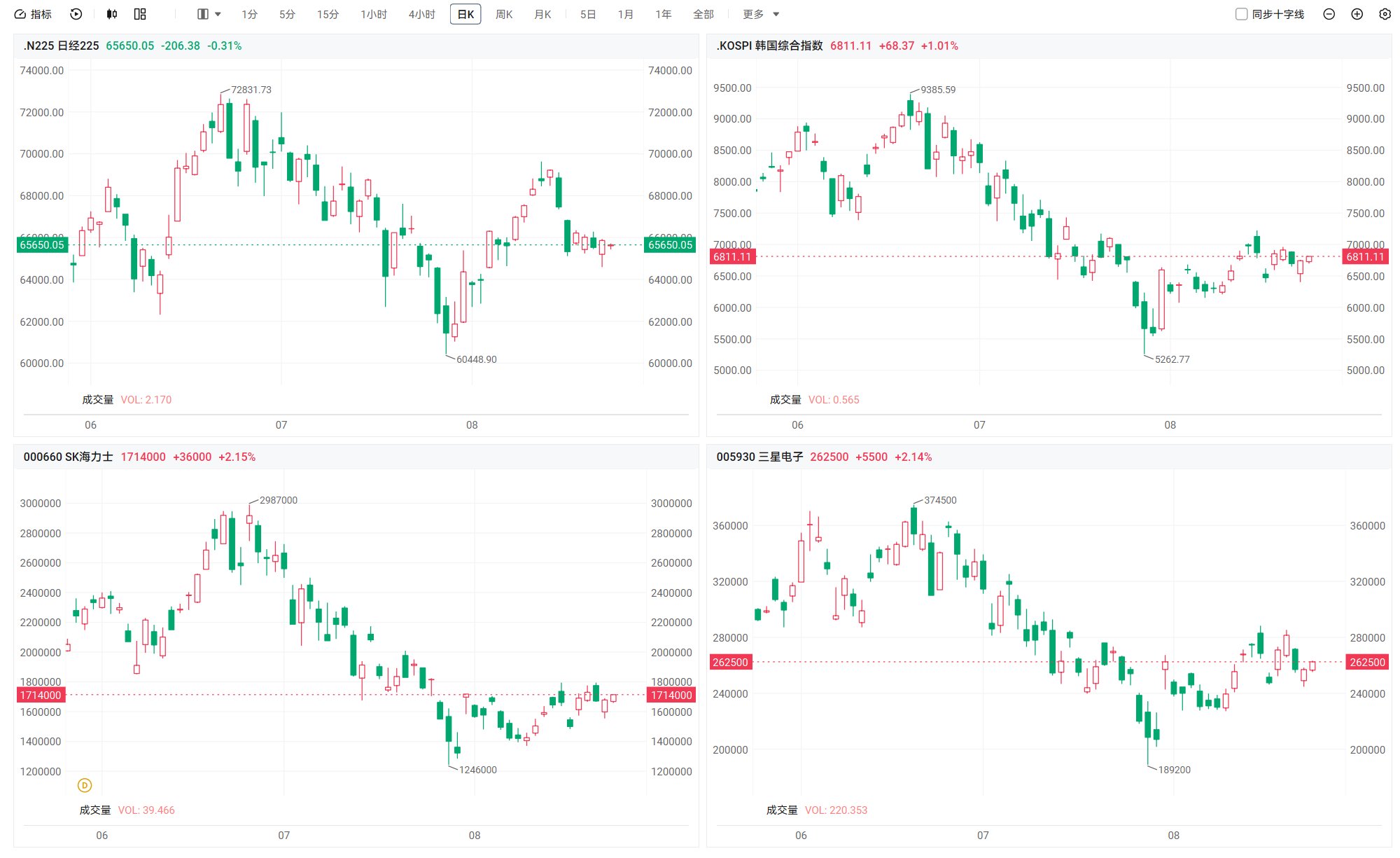The height and width of the screenshot is (858, 1400).
Task: Show the 全部 time range
Action: pyautogui.click(x=703, y=14)
